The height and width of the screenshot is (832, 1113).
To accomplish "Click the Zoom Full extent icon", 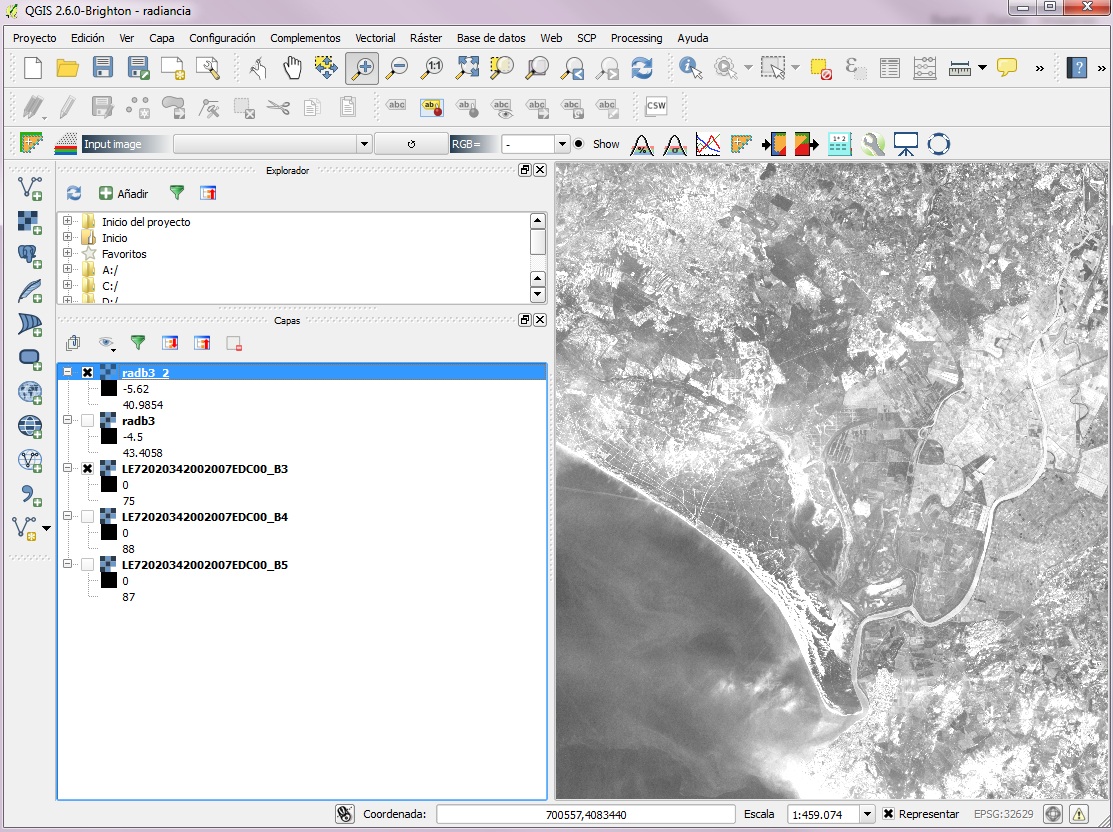I will pyautogui.click(x=466, y=68).
